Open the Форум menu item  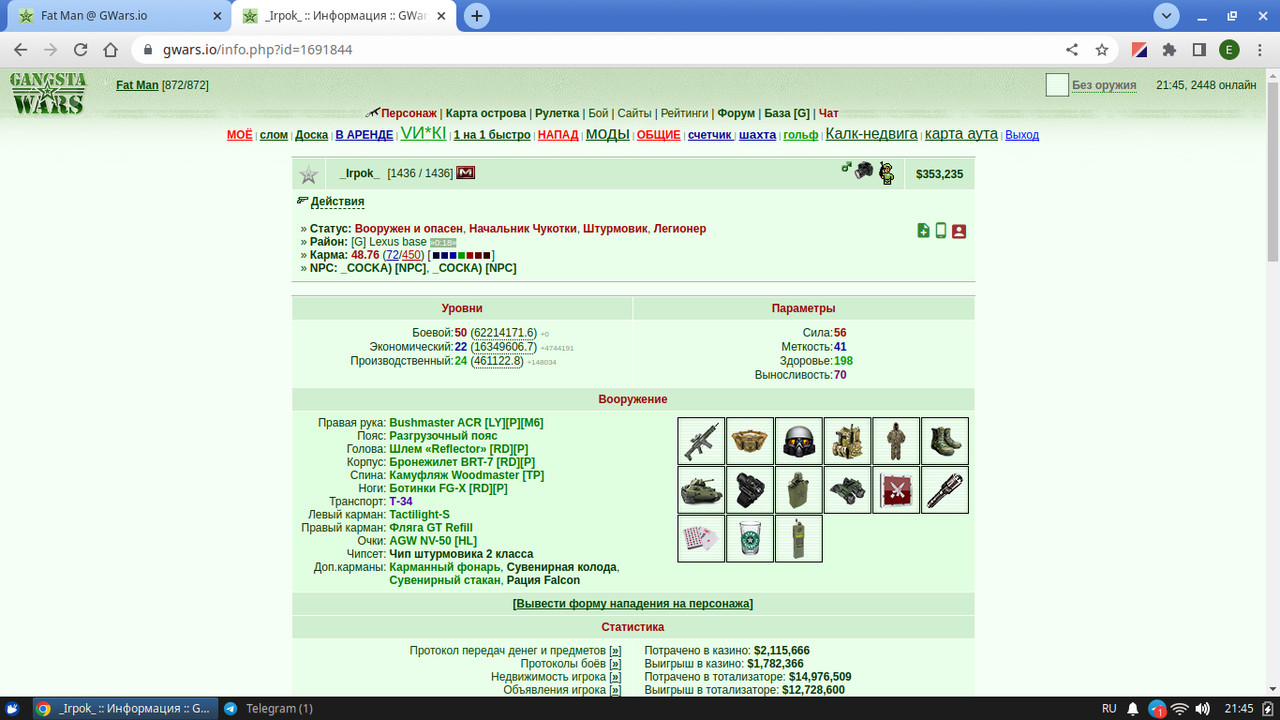[736, 113]
